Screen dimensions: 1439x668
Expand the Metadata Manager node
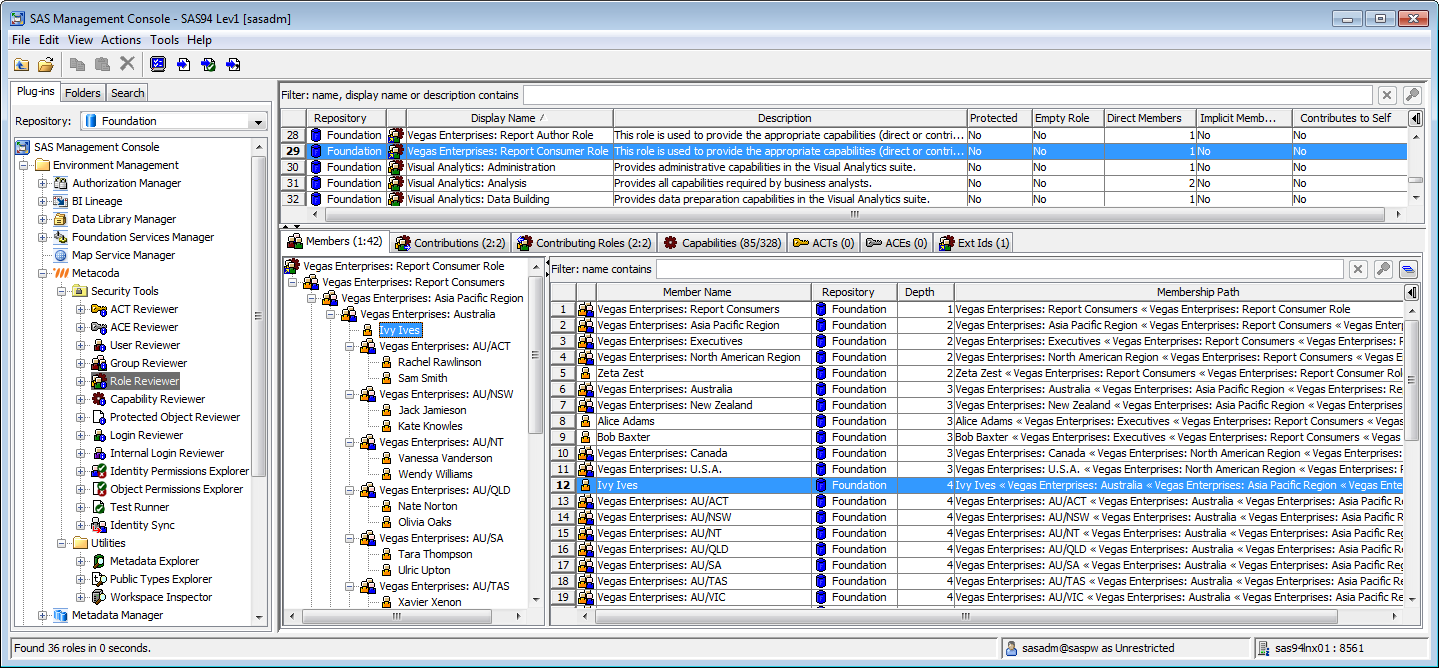42,615
